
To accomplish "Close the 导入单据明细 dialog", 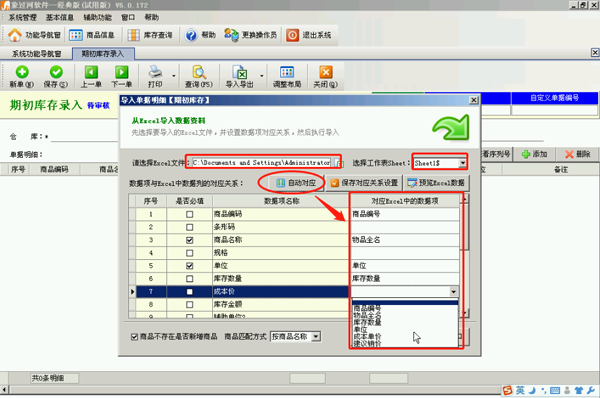I will [473, 100].
